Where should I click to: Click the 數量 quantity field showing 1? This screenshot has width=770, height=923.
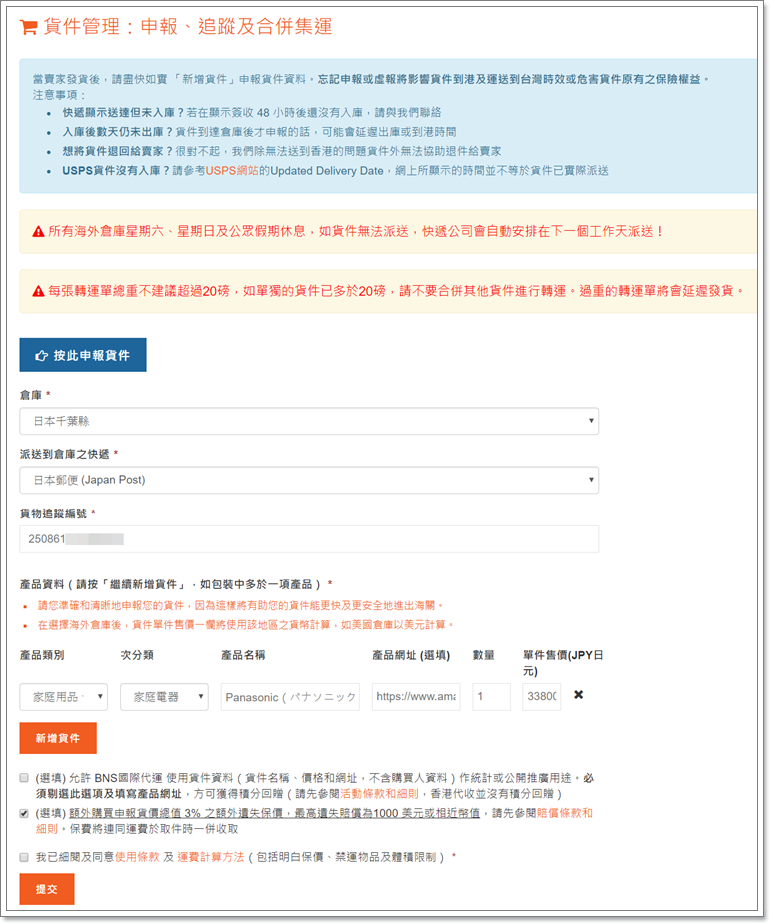click(x=492, y=697)
